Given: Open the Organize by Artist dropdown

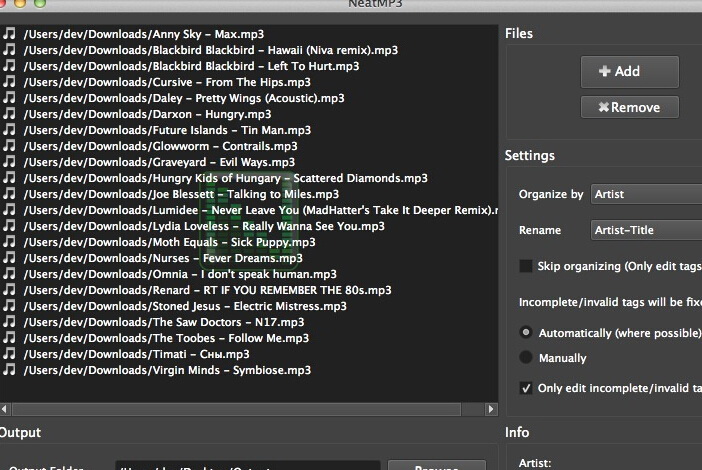Looking at the screenshot, I should coord(646,194).
